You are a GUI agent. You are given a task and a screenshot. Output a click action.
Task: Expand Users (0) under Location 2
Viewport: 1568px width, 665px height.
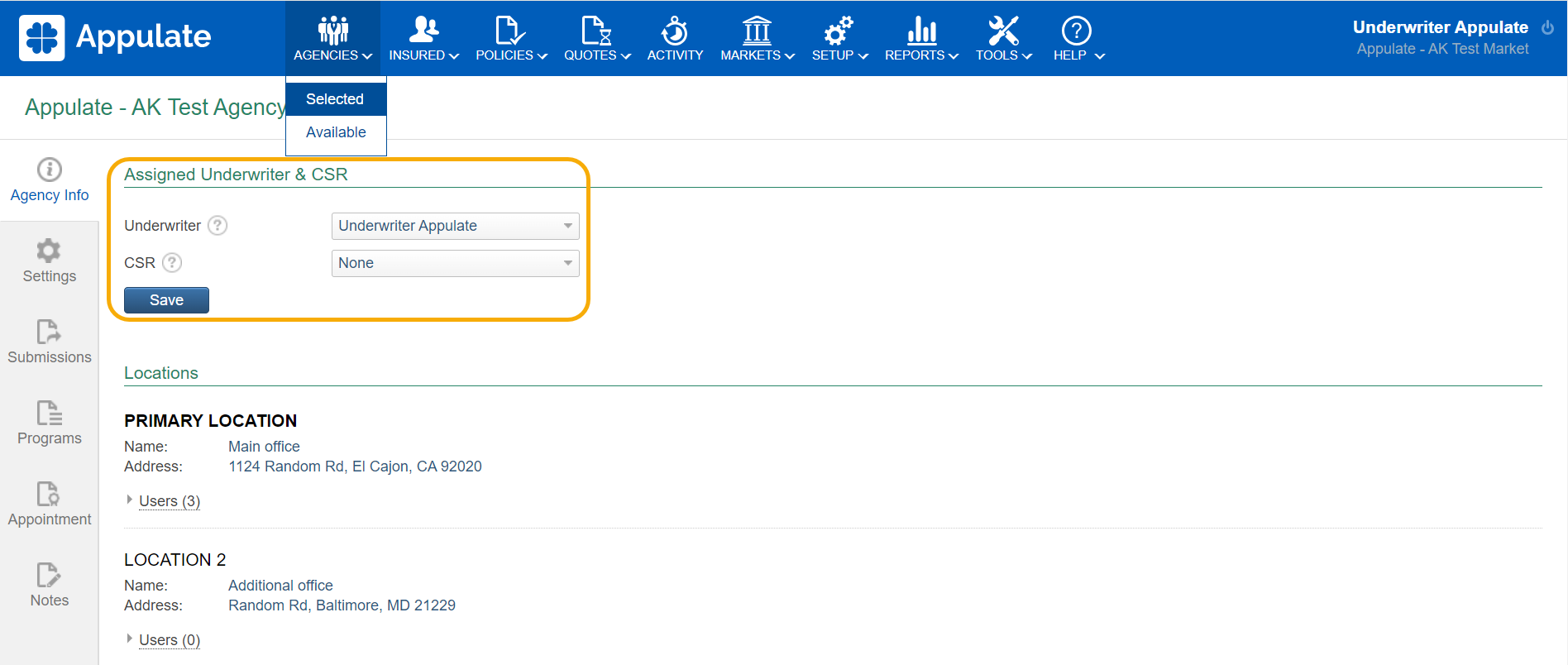click(169, 640)
